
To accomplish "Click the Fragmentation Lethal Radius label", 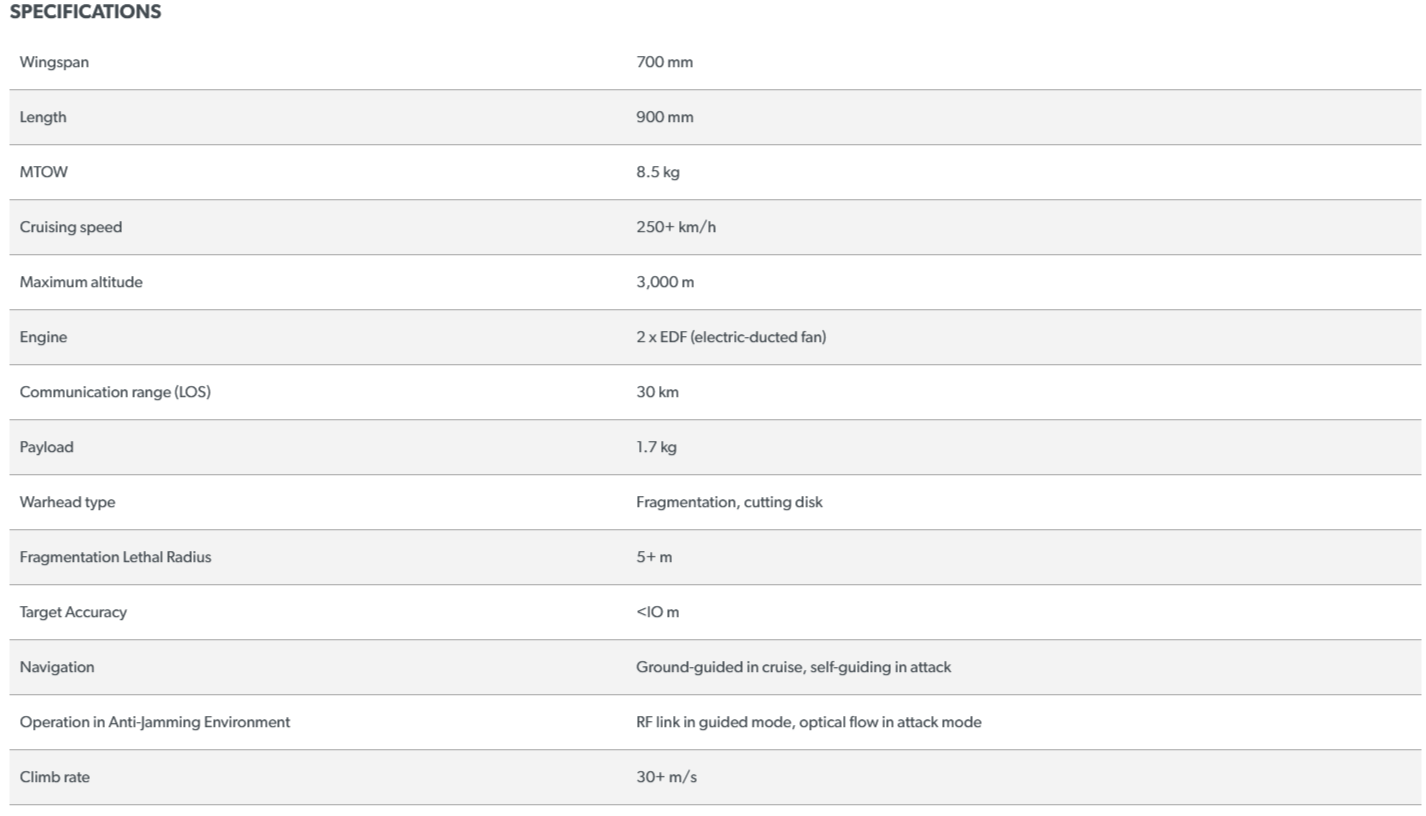I will [x=115, y=557].
